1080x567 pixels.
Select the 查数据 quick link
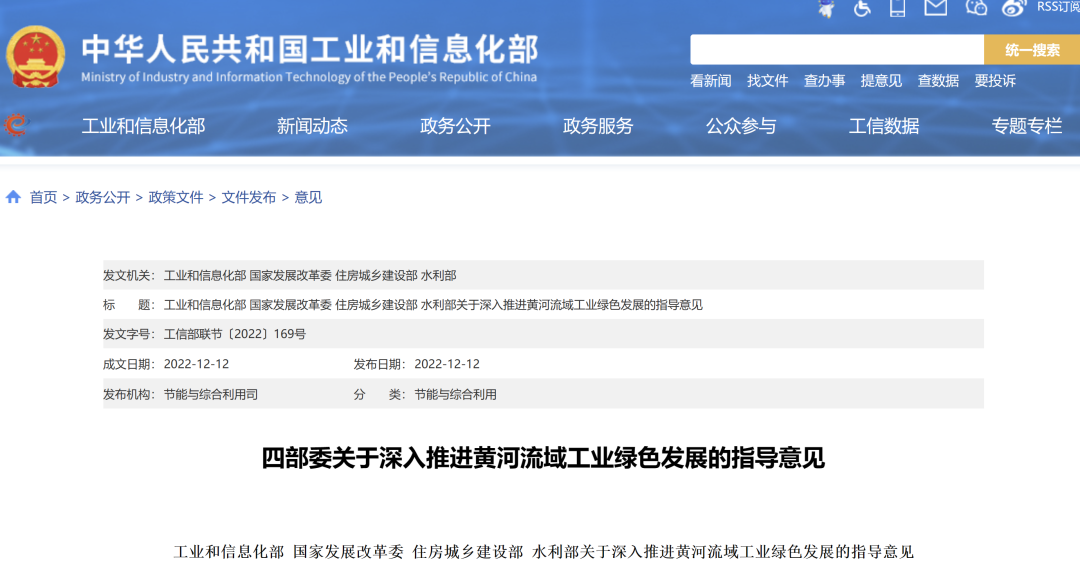coord(938,81)
